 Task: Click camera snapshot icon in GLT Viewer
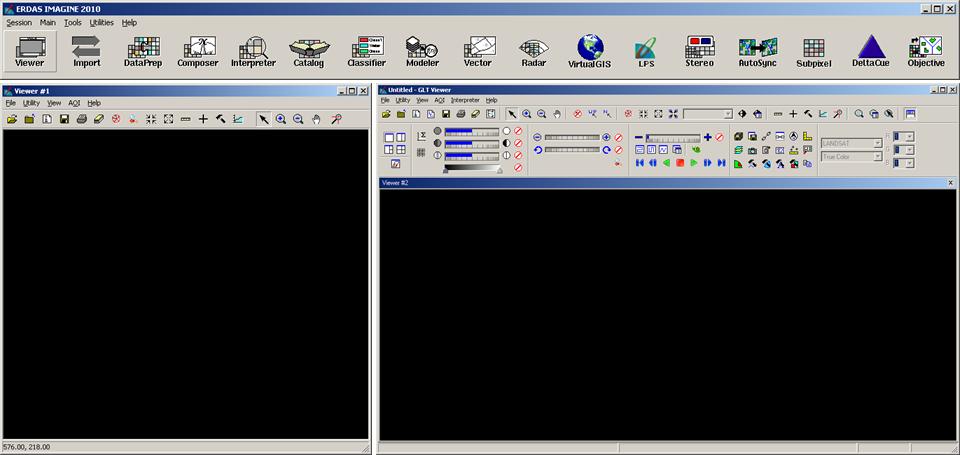pyautogui.click(x=752, y=150)
